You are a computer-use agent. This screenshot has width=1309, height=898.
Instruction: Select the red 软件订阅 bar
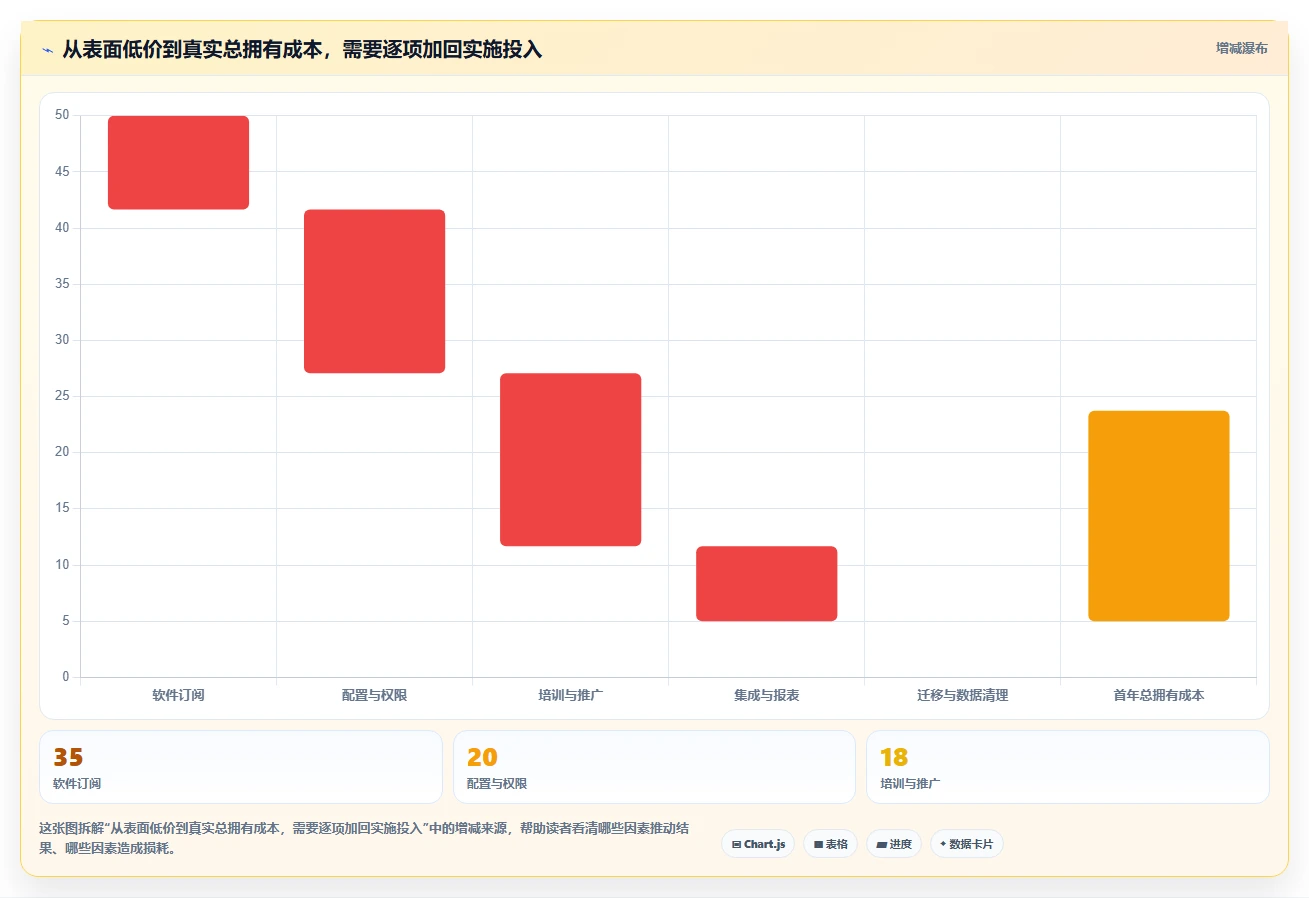coord(178,163)
